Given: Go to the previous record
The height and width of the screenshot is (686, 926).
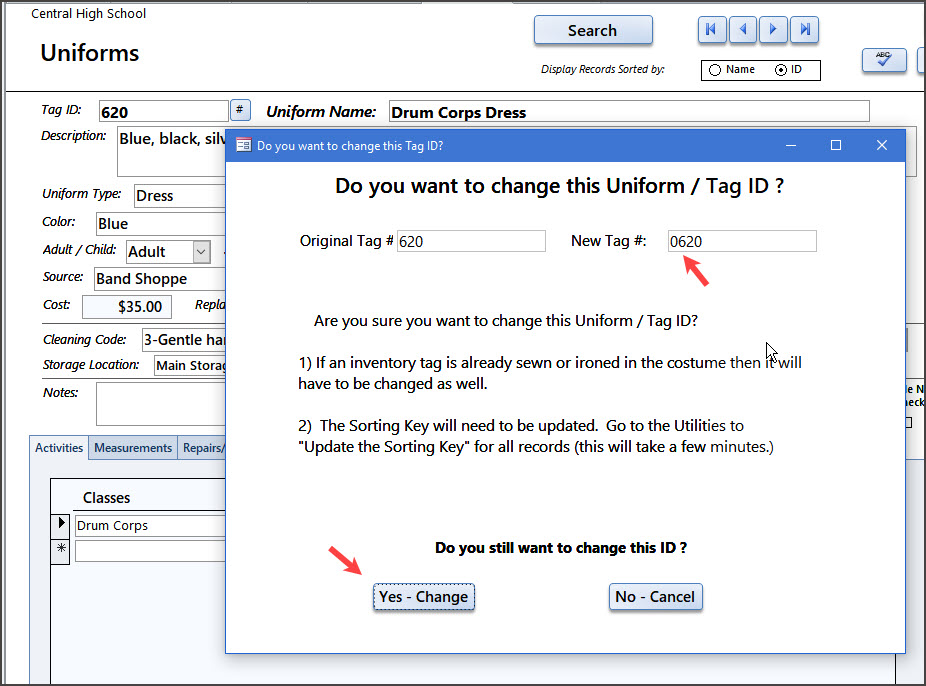Looking at the screenshot, I should [x=742, y=30].
